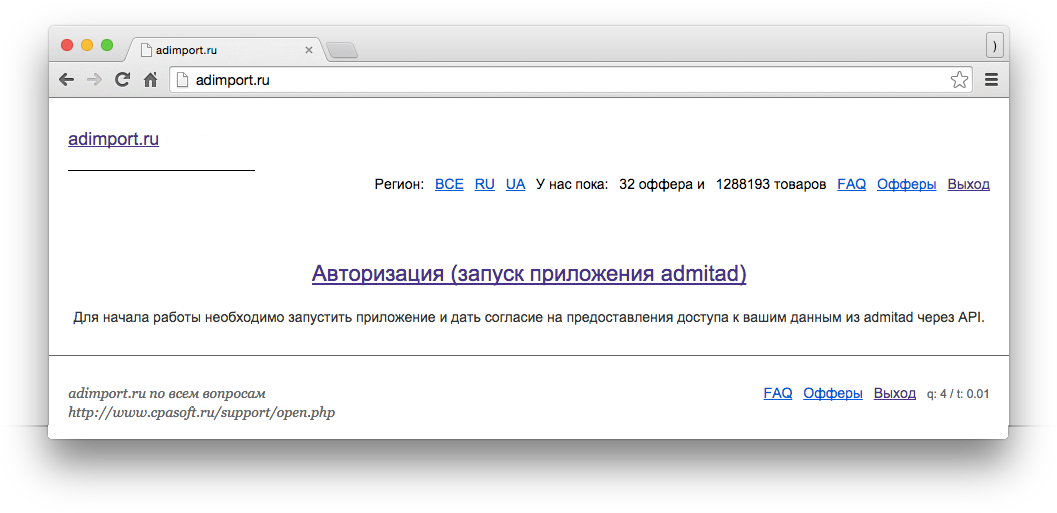Open the adimport.ru header logo link
1057x513 pixels.
(x=113, y=139)
